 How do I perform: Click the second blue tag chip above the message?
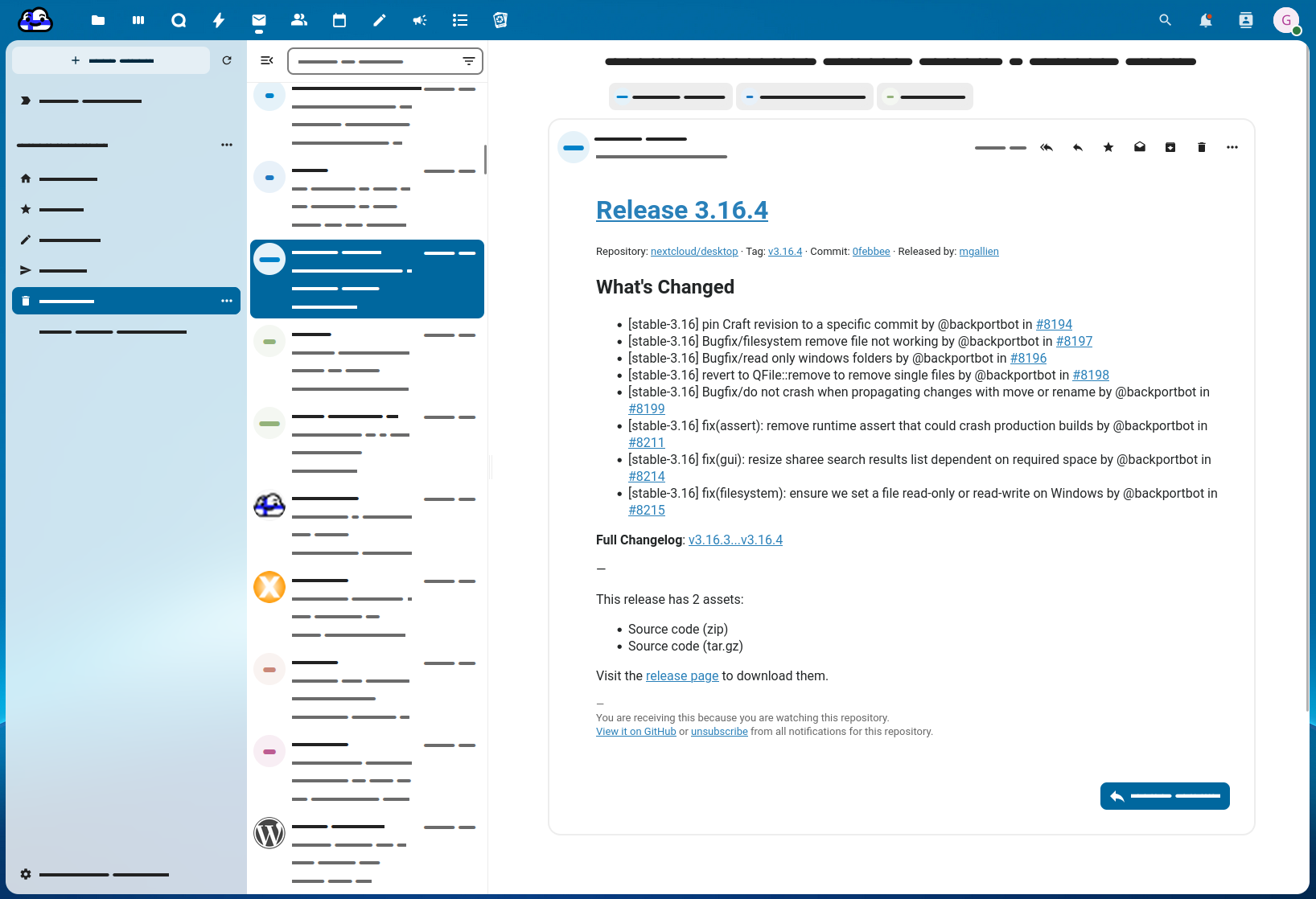(804, 96)
